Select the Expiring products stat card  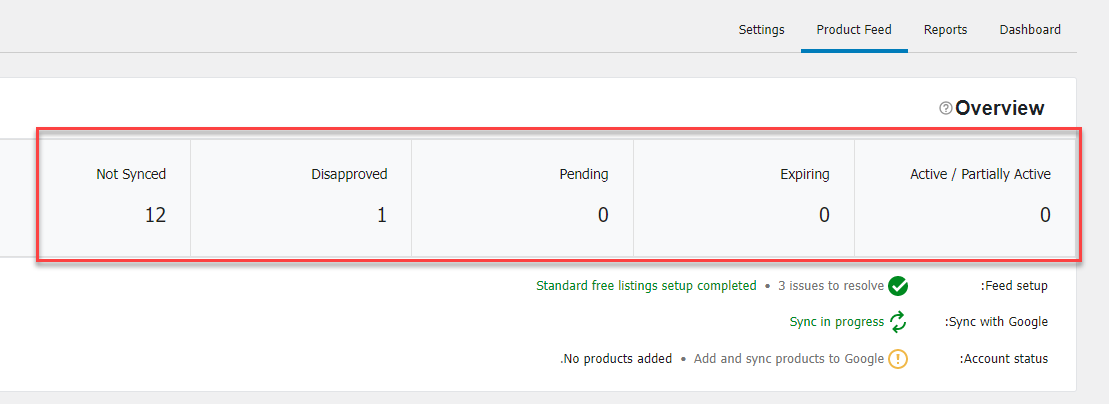tap(744, 198)
